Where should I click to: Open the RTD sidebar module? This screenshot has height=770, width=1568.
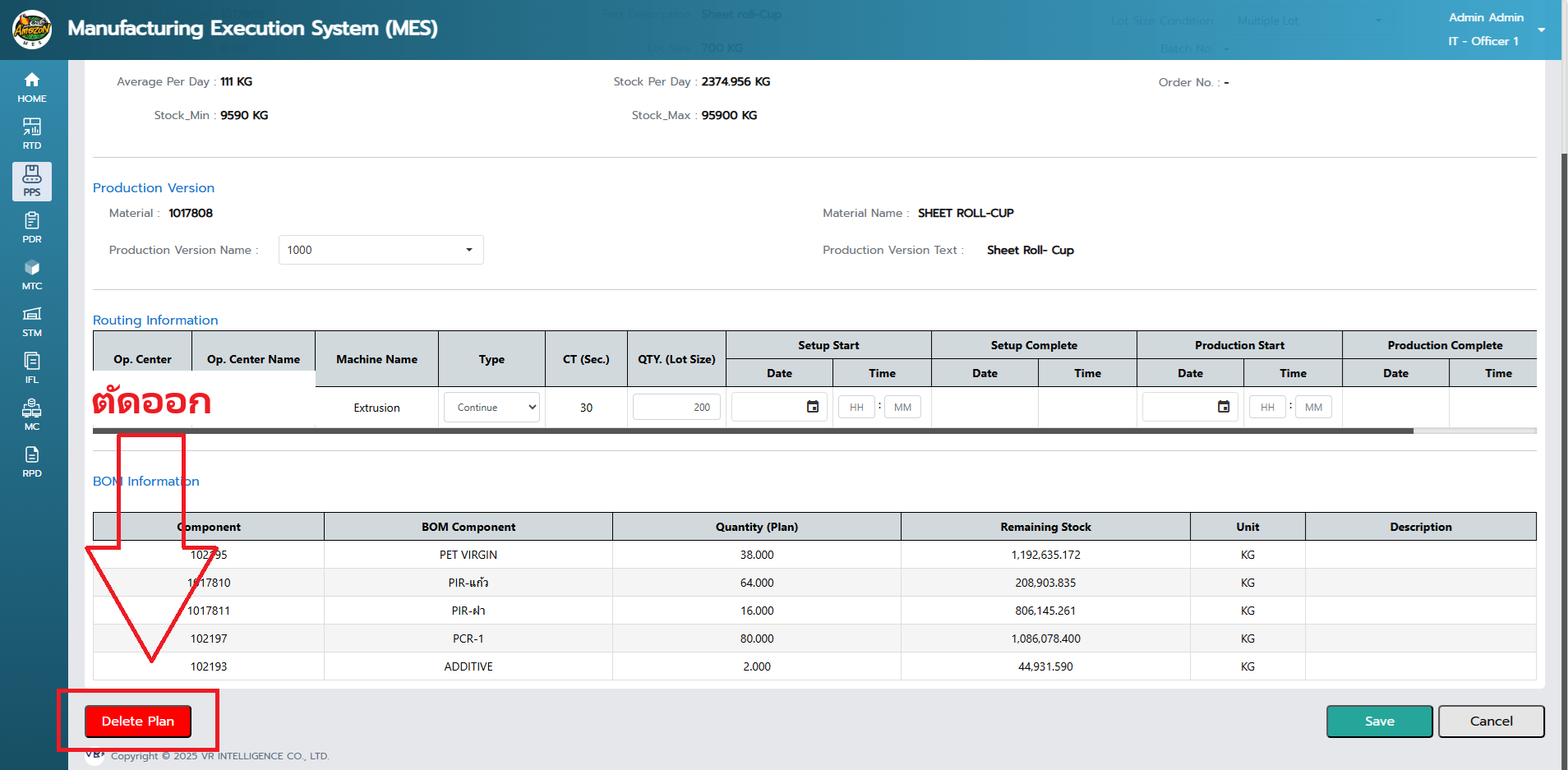[32, 134]
